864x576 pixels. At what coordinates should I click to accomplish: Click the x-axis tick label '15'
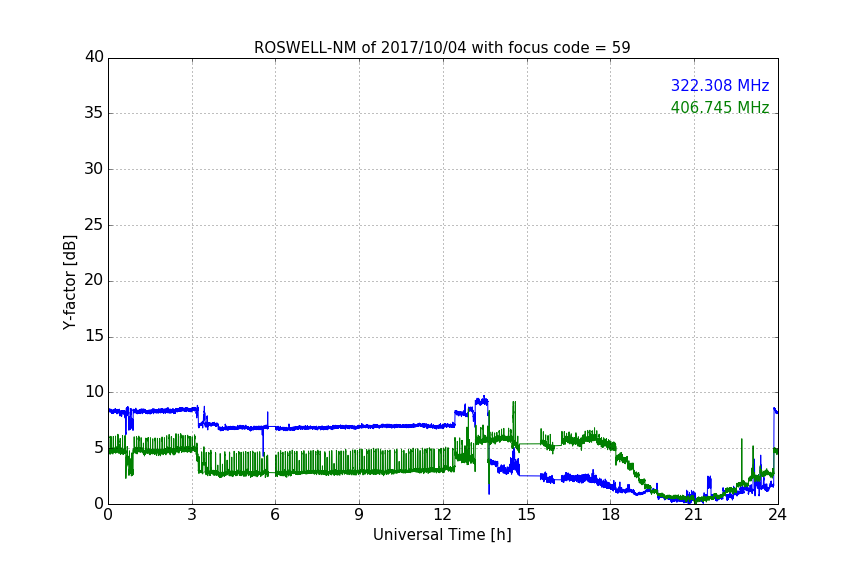(x=527, y=515)
